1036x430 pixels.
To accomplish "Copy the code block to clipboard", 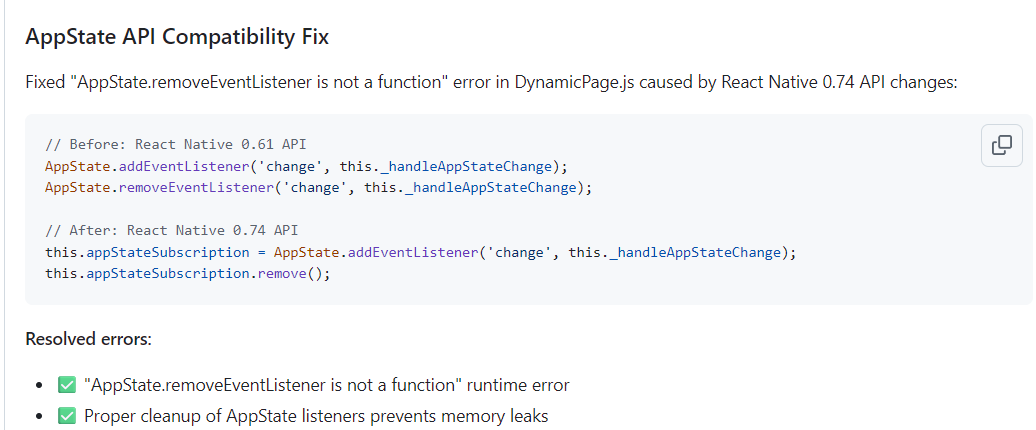I will [x=1002, y=145].
